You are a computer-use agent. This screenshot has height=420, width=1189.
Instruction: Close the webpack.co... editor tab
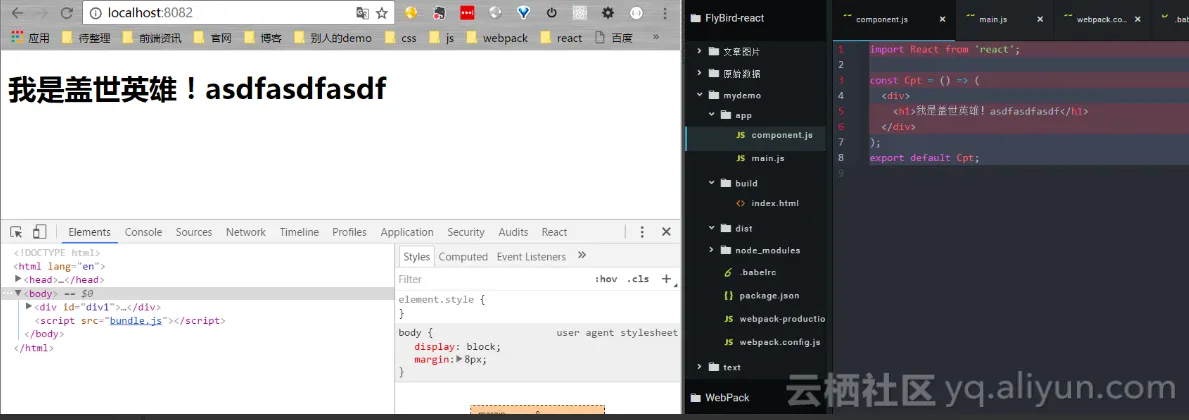[x=1137, y=20]
